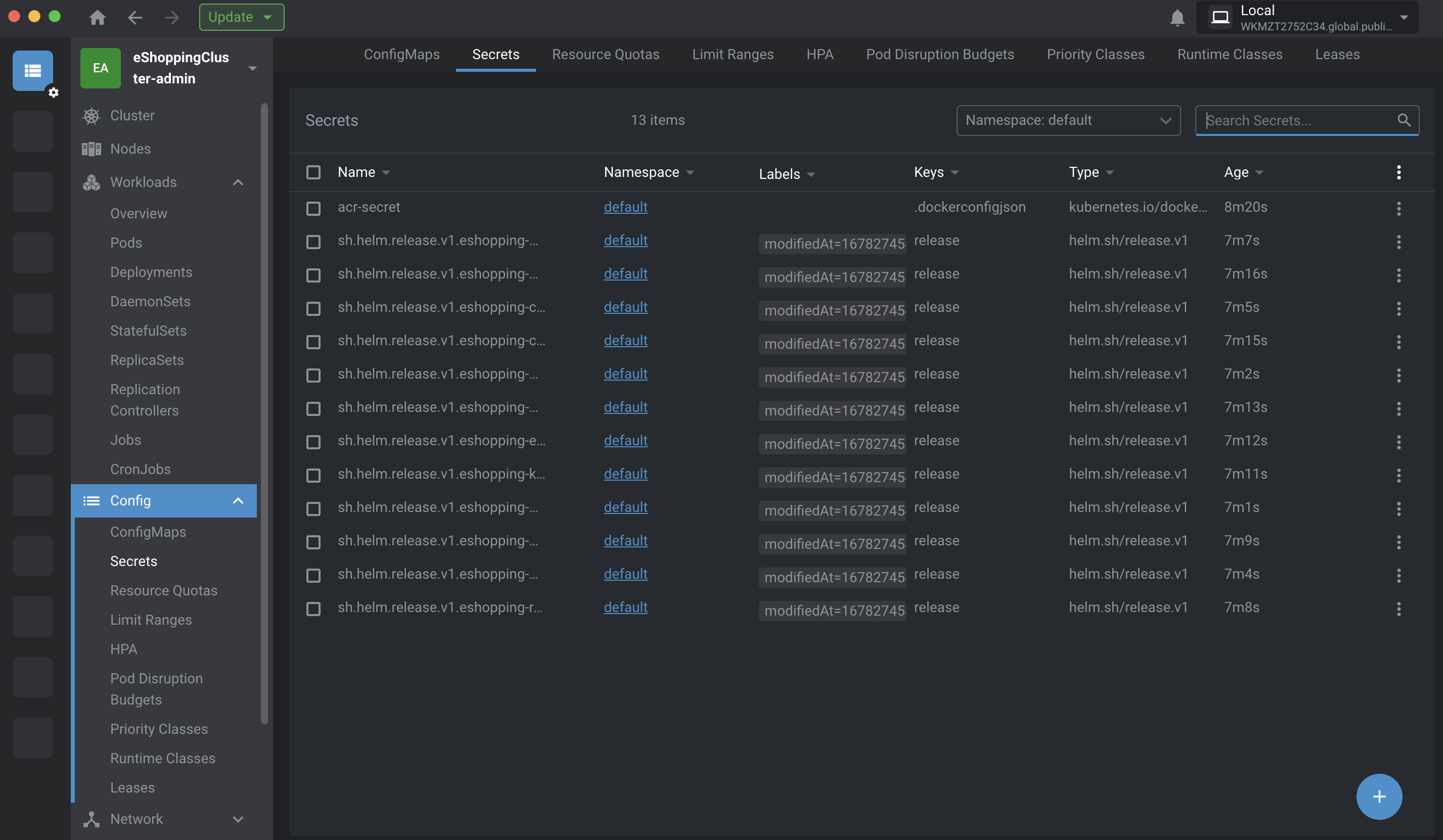Image resolution: width=1443 pixels, height=840 pixels.
Task: Open the settings gear on catalog icon
Action: pos(53,92)
